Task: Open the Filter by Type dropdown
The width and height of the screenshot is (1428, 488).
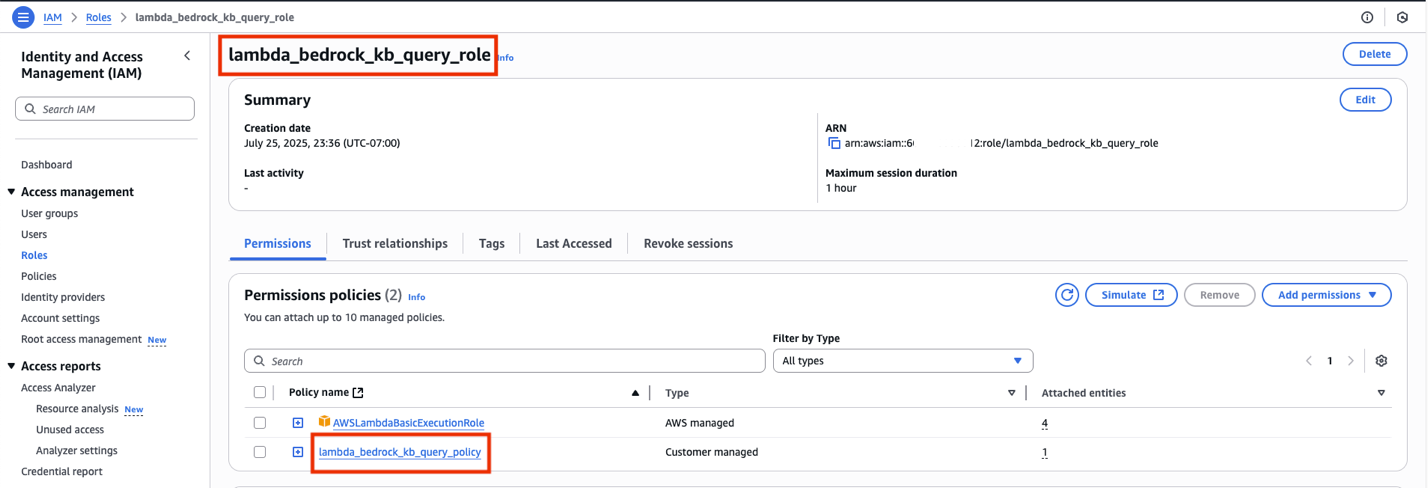Action: (x=902, y=361)
